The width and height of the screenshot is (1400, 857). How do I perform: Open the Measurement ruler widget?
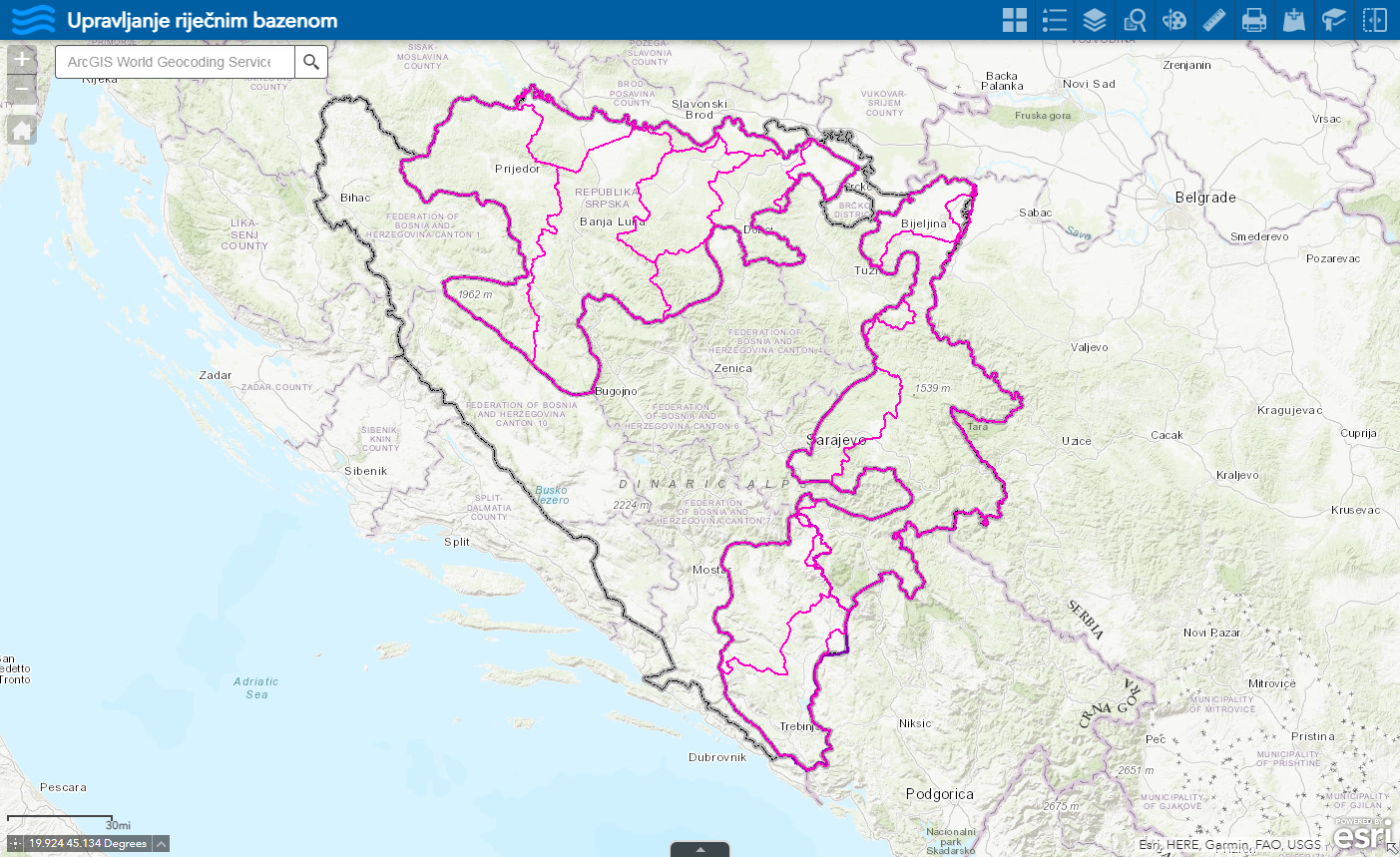(x=1214, y=20)
